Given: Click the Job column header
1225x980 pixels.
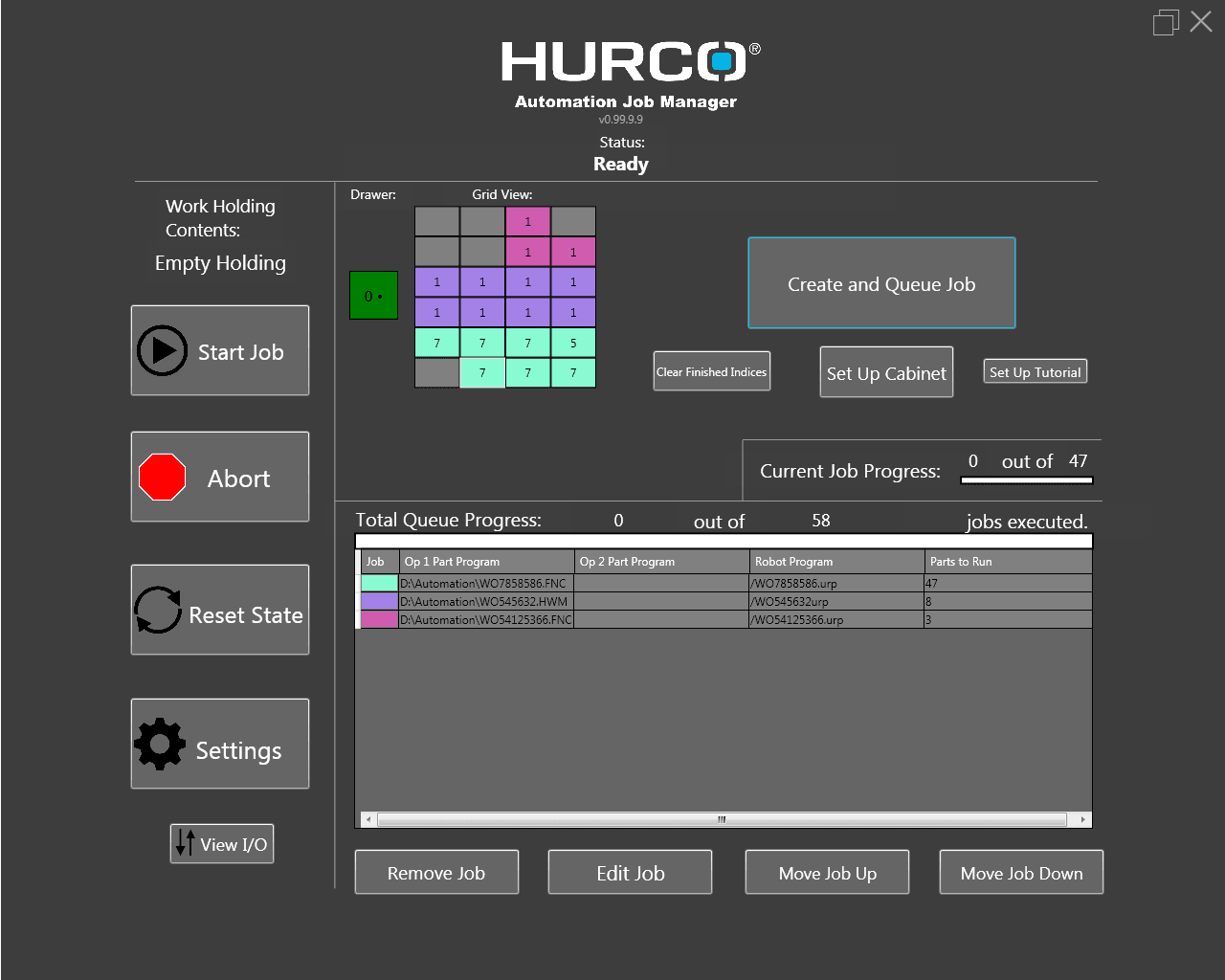Looking at the screenshot, I should 379,562.
